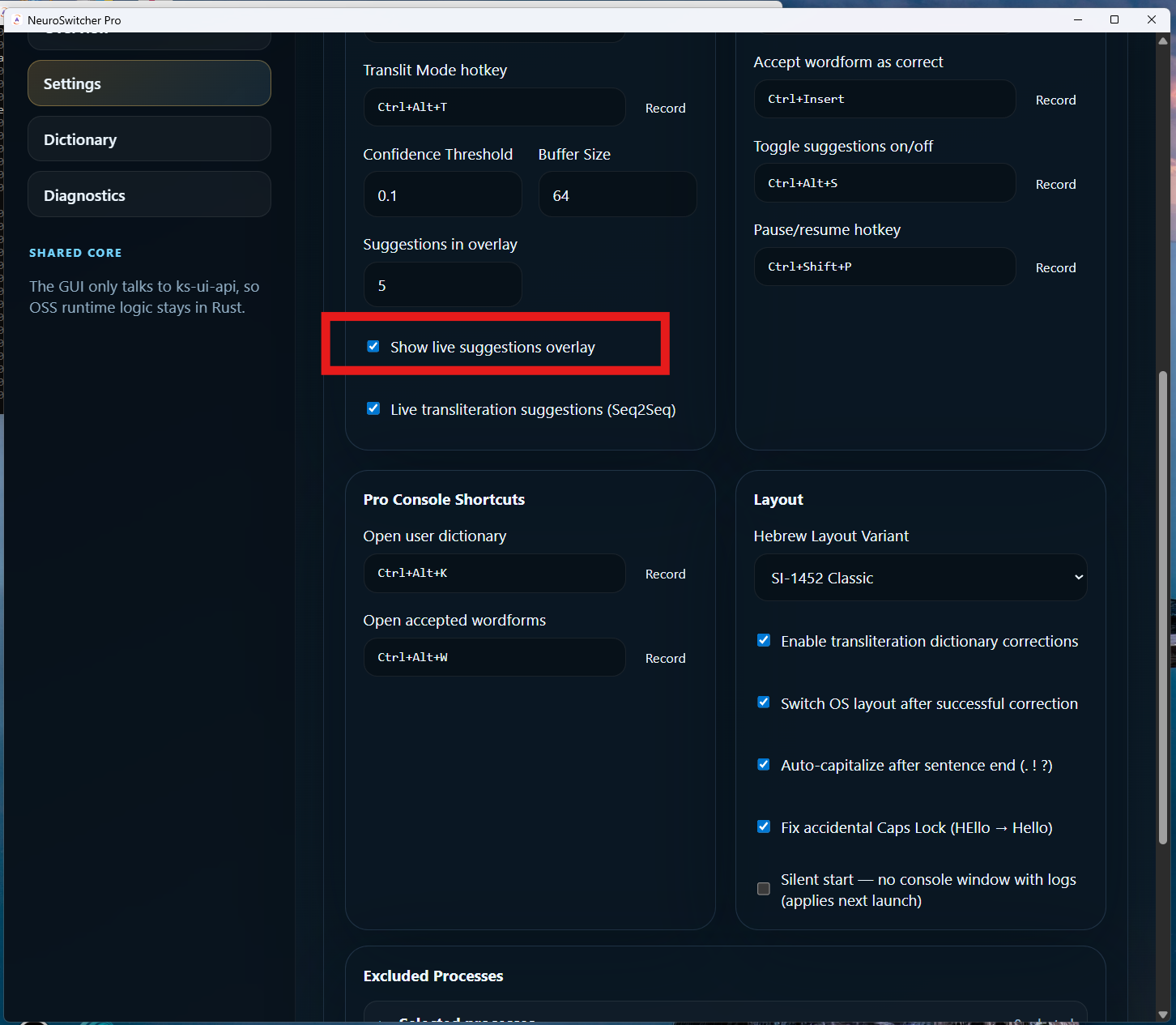Record the Open accepted wordforms shortcut
The width and height of the screenshot is (1176, 1025).
pos(665,658)
